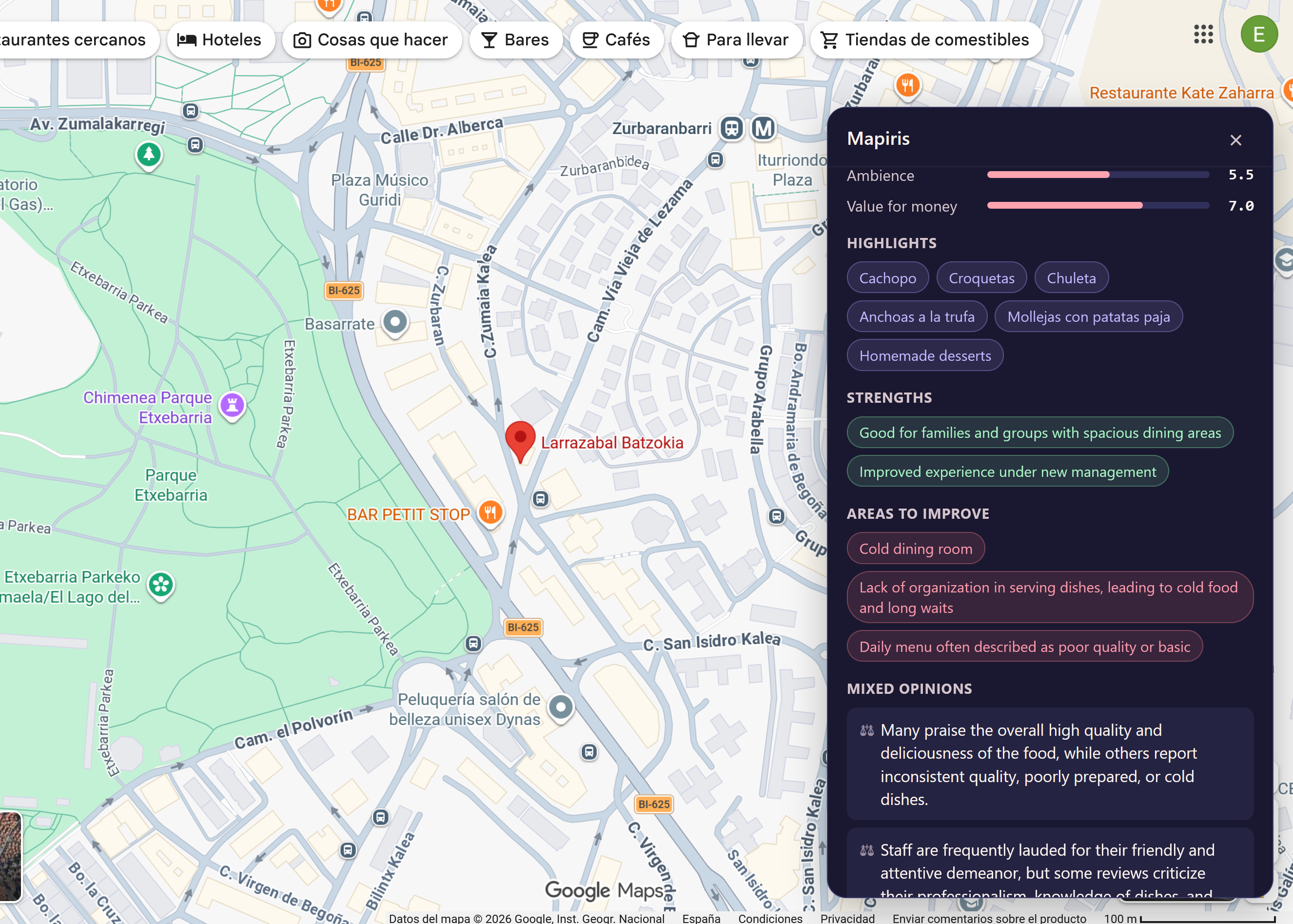The image size is (1293, 924).
Task: Click bus stop below Larrazabal Batzokia
Action: pos(540,500)
